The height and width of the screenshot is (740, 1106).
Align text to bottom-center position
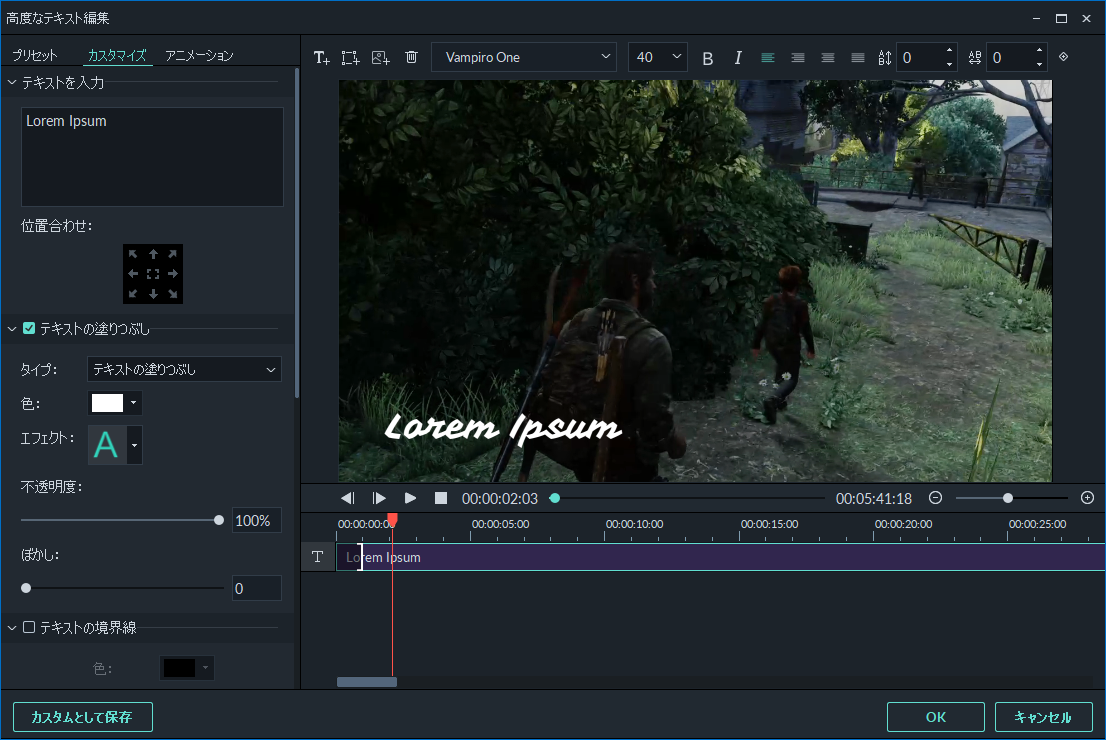153,293
